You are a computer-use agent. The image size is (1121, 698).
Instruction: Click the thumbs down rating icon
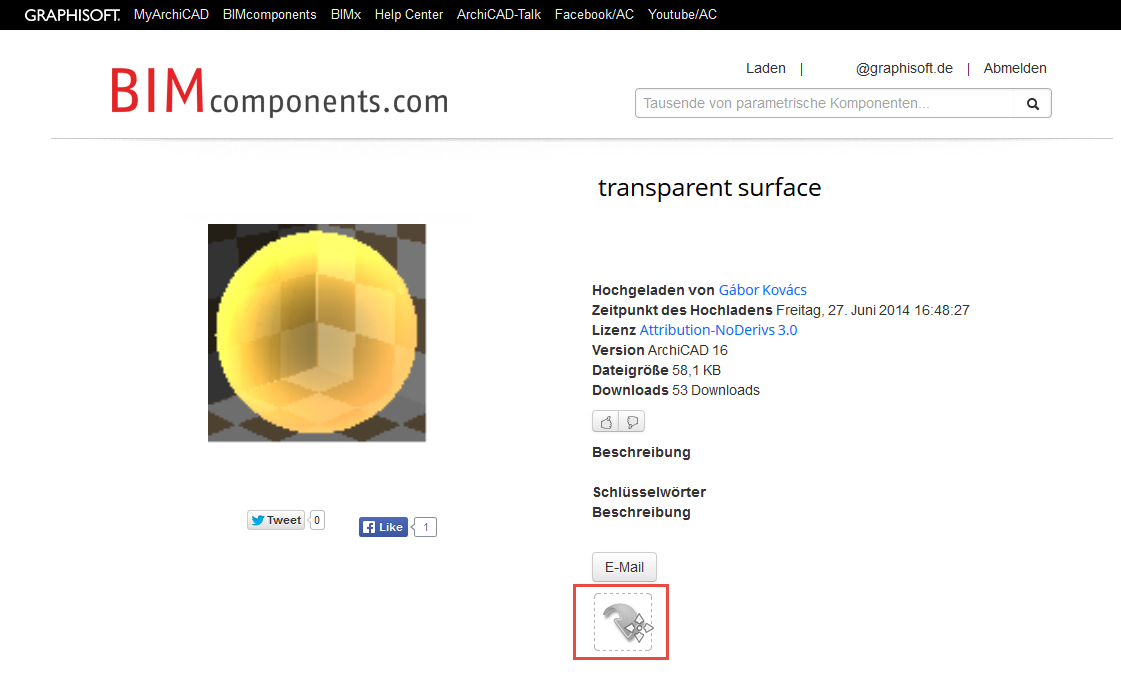click(632, 421)
